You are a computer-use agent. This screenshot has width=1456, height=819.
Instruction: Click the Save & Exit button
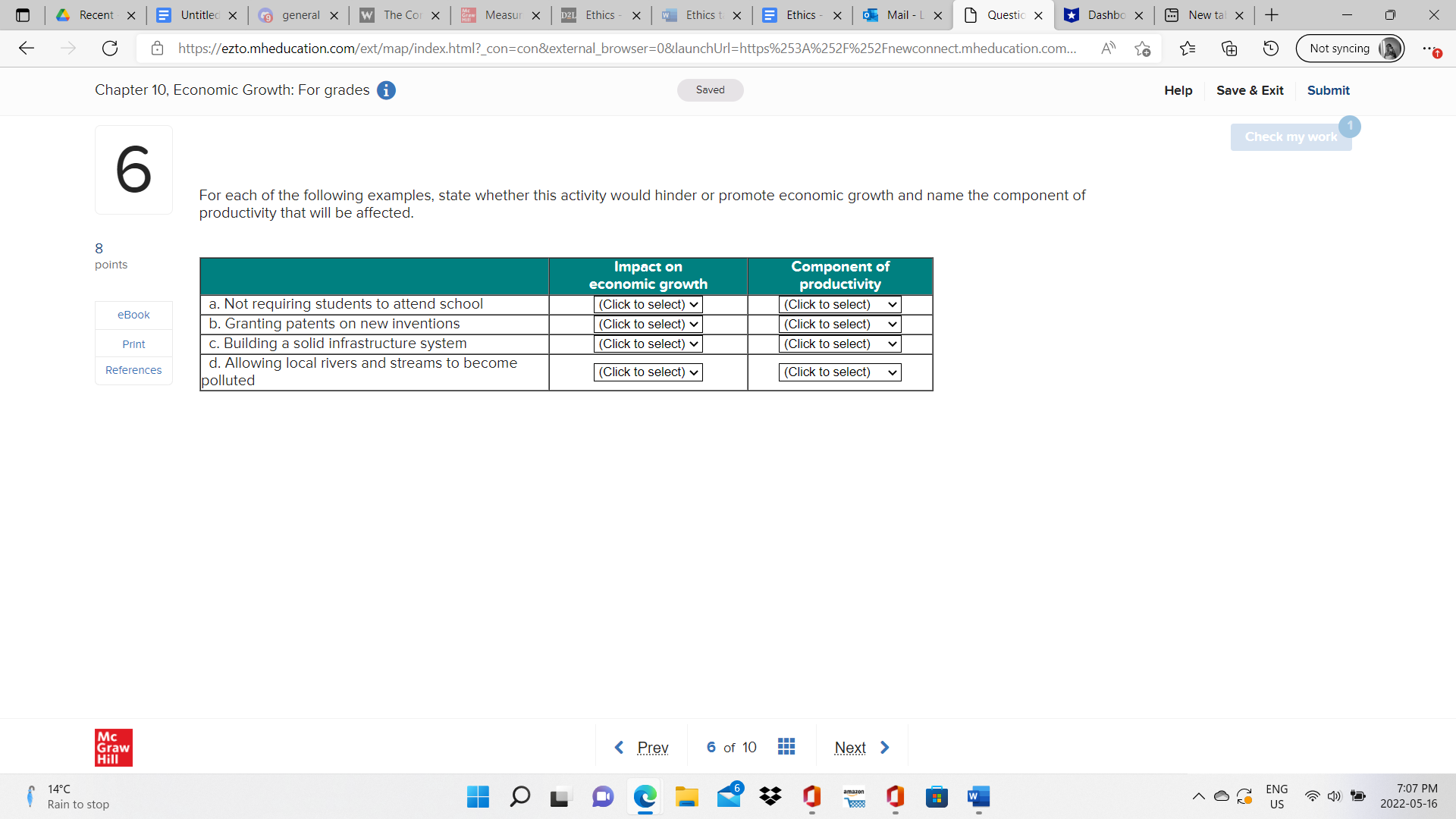pyautogui.click(x=1250, y=90)
